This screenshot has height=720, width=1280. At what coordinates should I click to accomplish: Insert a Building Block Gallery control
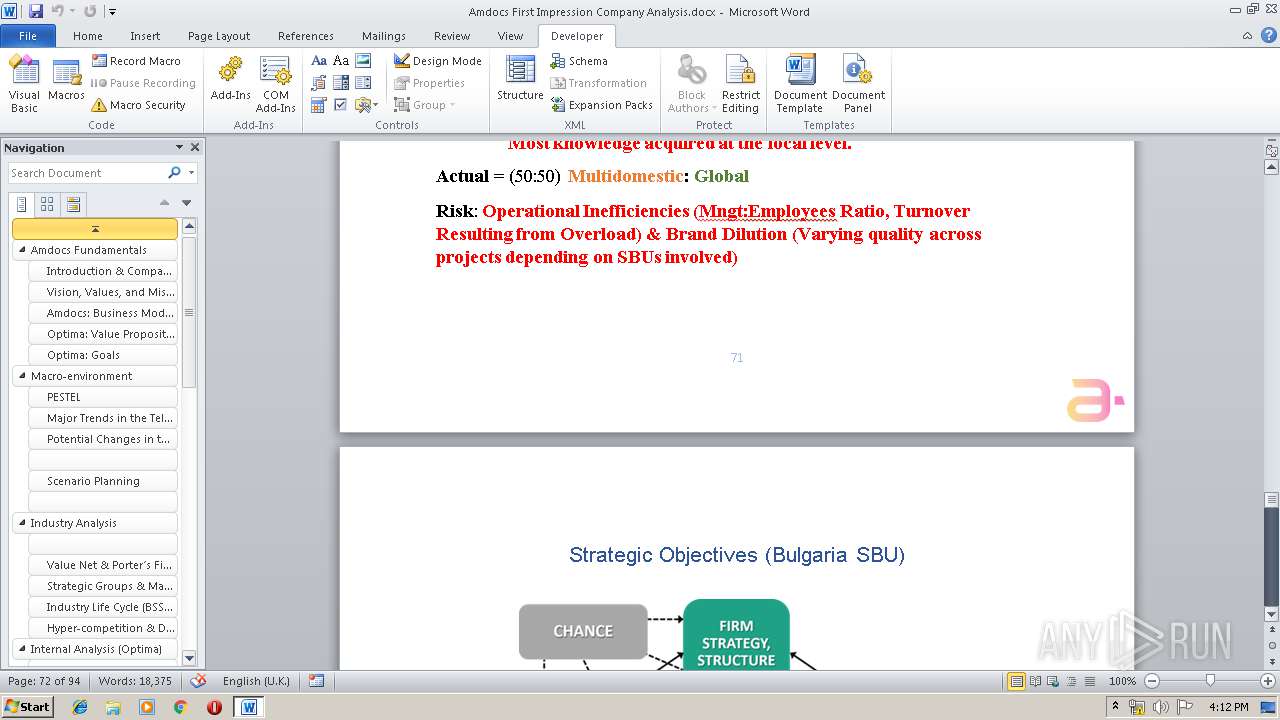(x=319, y=83)
